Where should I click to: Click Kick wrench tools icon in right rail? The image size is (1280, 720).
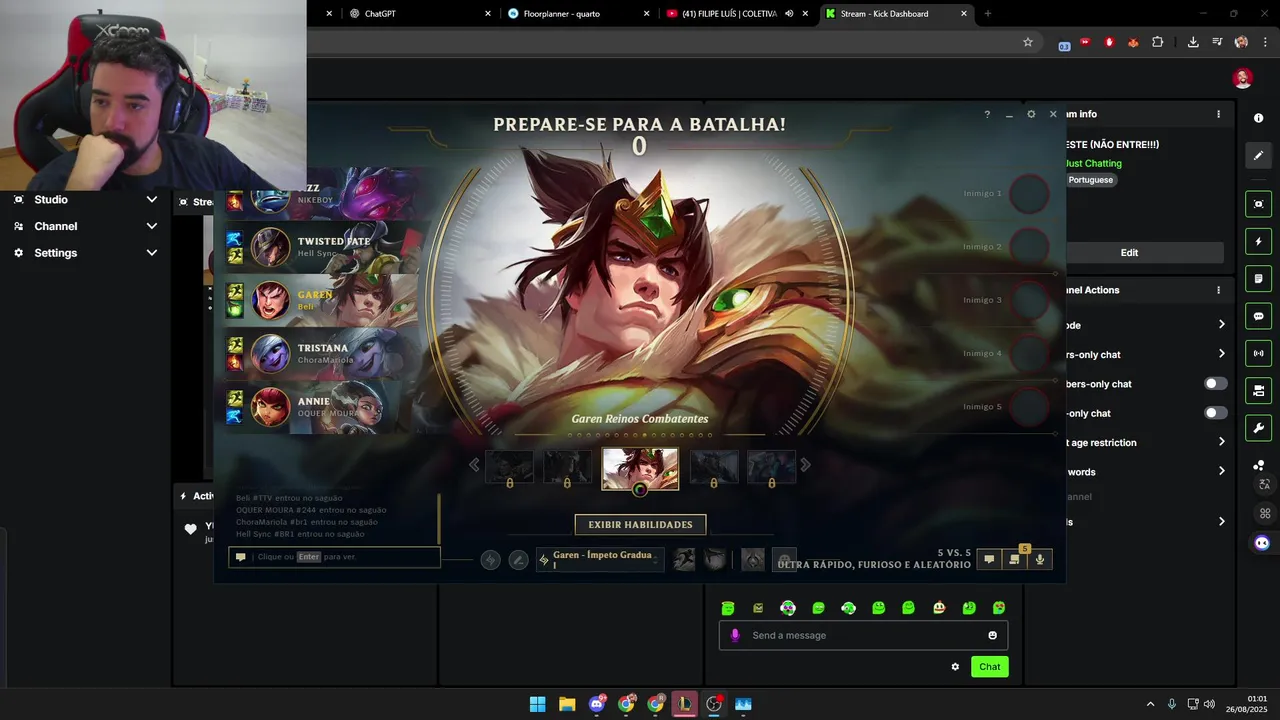[x=1258, y=428]
